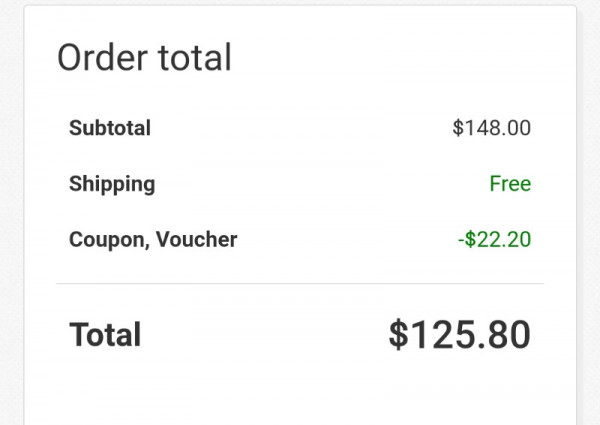Click the $125.80 total amount
This screenshot has height=425, width=600.
tap(460, 335)
